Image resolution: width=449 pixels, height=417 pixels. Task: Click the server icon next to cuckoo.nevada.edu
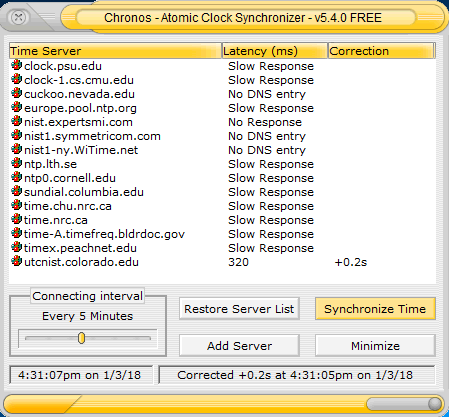tap(16, 93)
